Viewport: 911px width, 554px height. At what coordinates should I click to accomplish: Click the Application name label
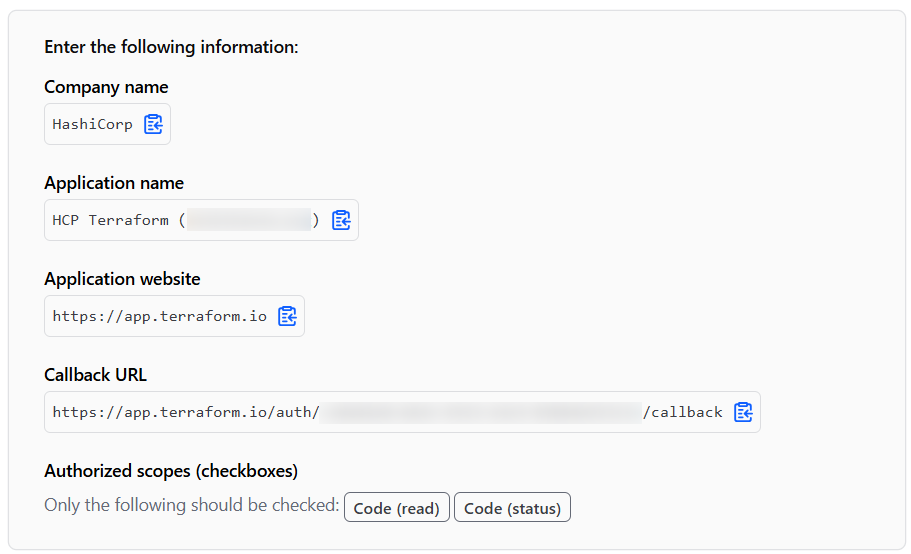point(114,183)
